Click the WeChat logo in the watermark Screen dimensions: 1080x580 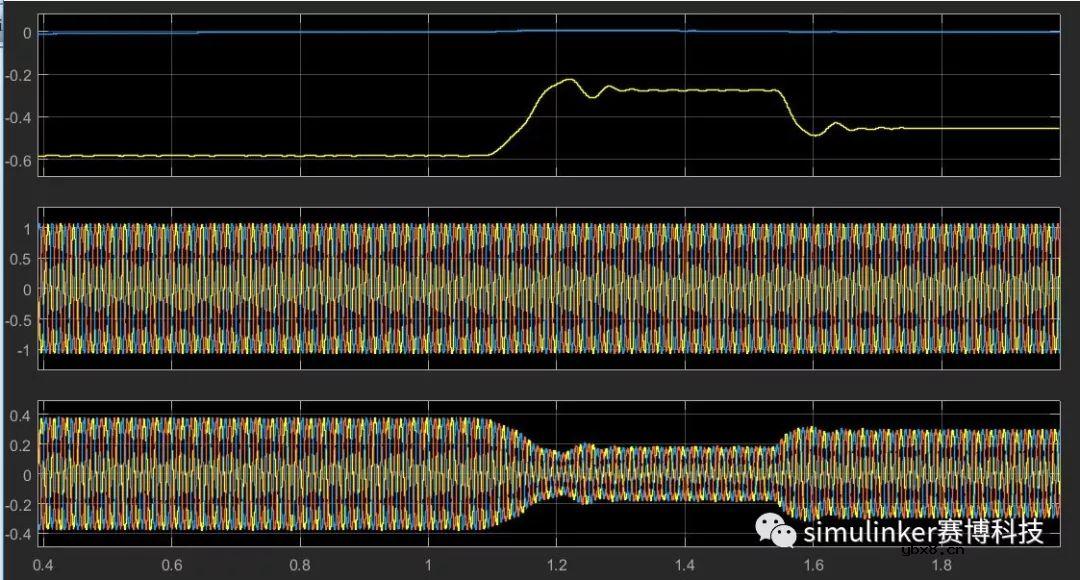[776, 531]
